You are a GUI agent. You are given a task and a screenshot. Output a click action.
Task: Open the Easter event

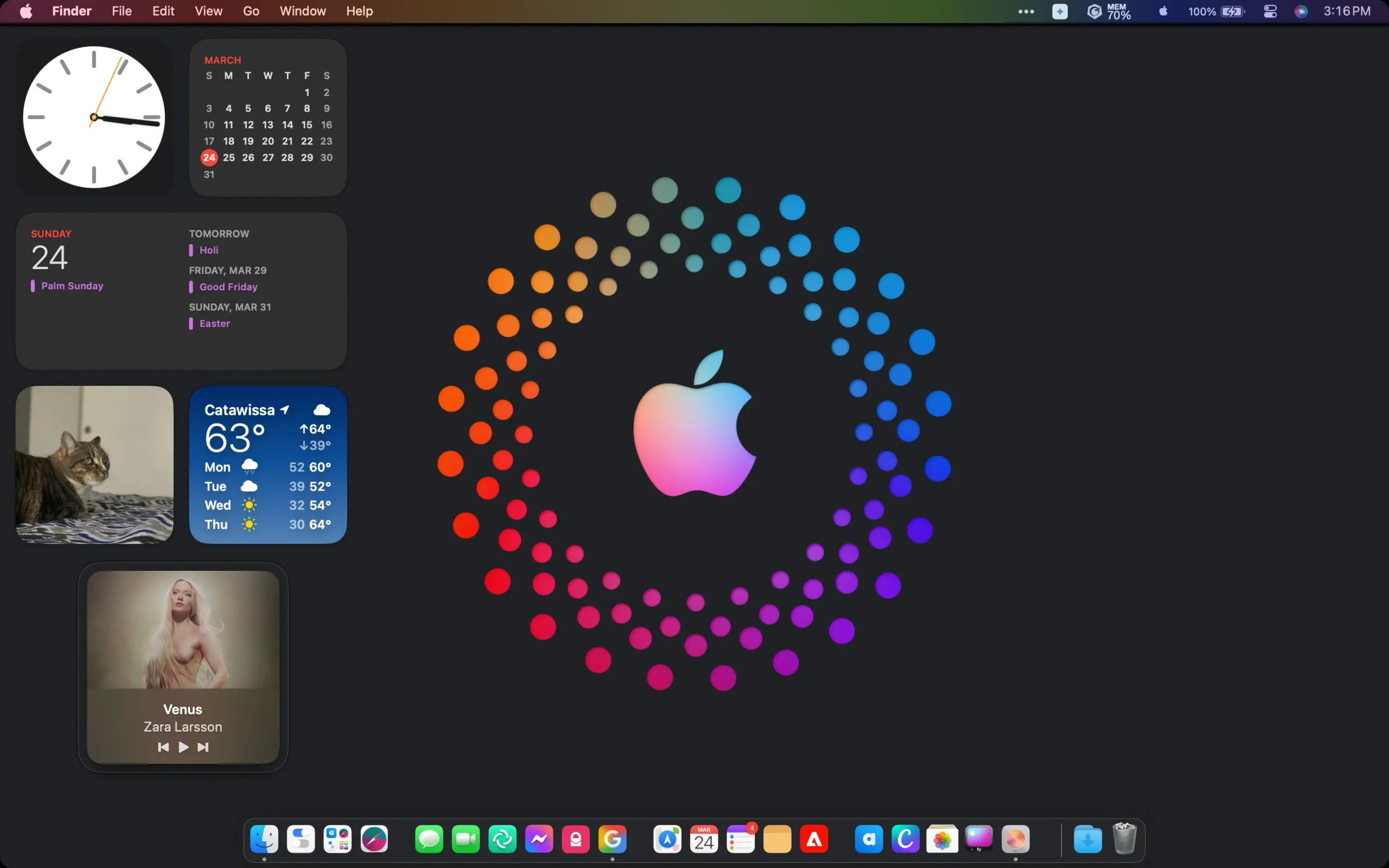[209, 324]
